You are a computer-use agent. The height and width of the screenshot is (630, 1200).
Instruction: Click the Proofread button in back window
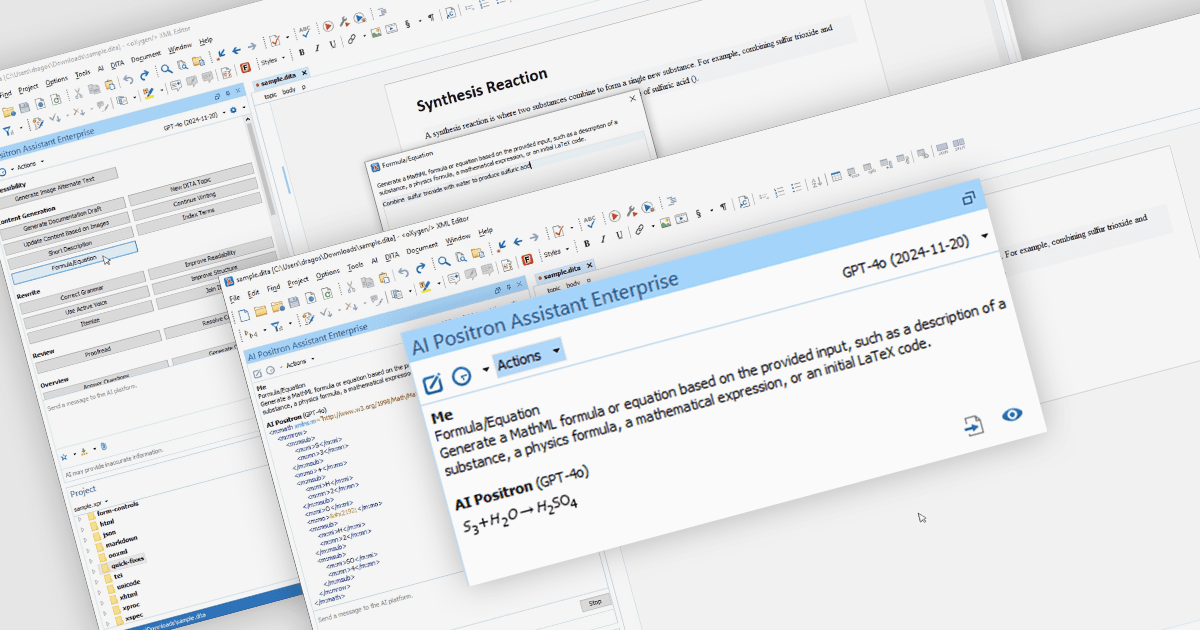click(97, 354)
